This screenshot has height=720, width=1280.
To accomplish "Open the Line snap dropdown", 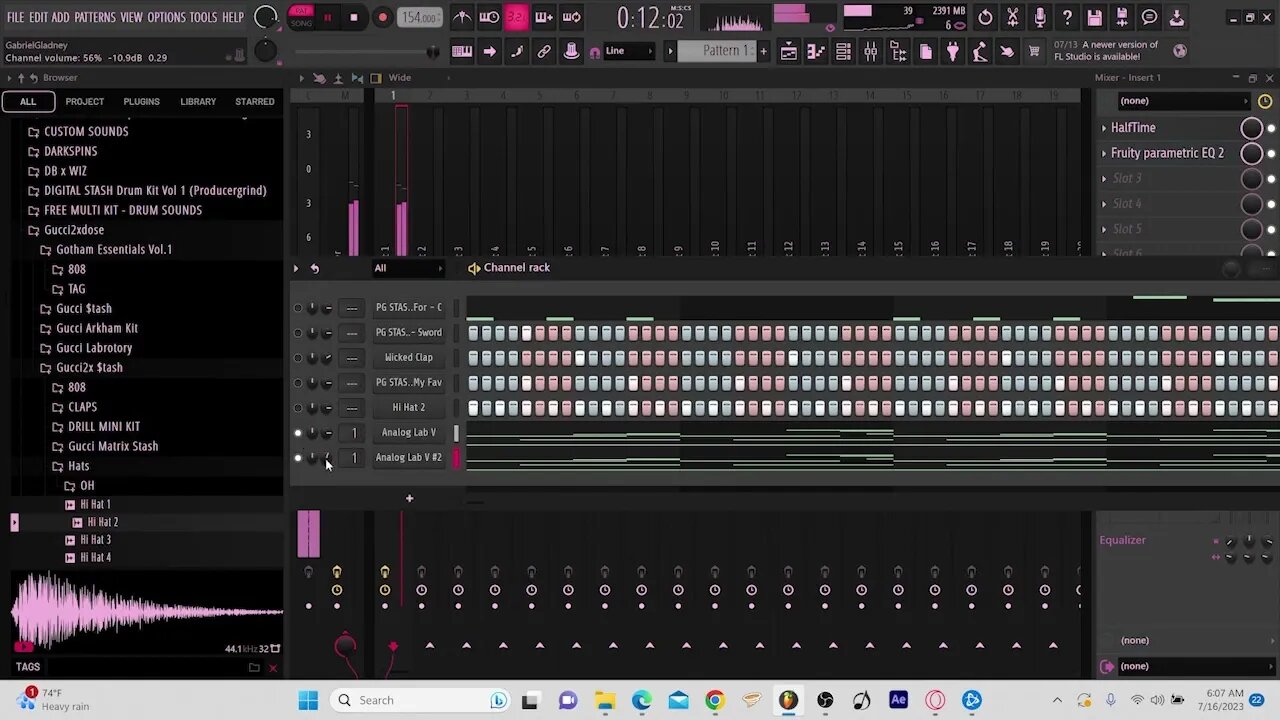I will click(x=627, y=51).
